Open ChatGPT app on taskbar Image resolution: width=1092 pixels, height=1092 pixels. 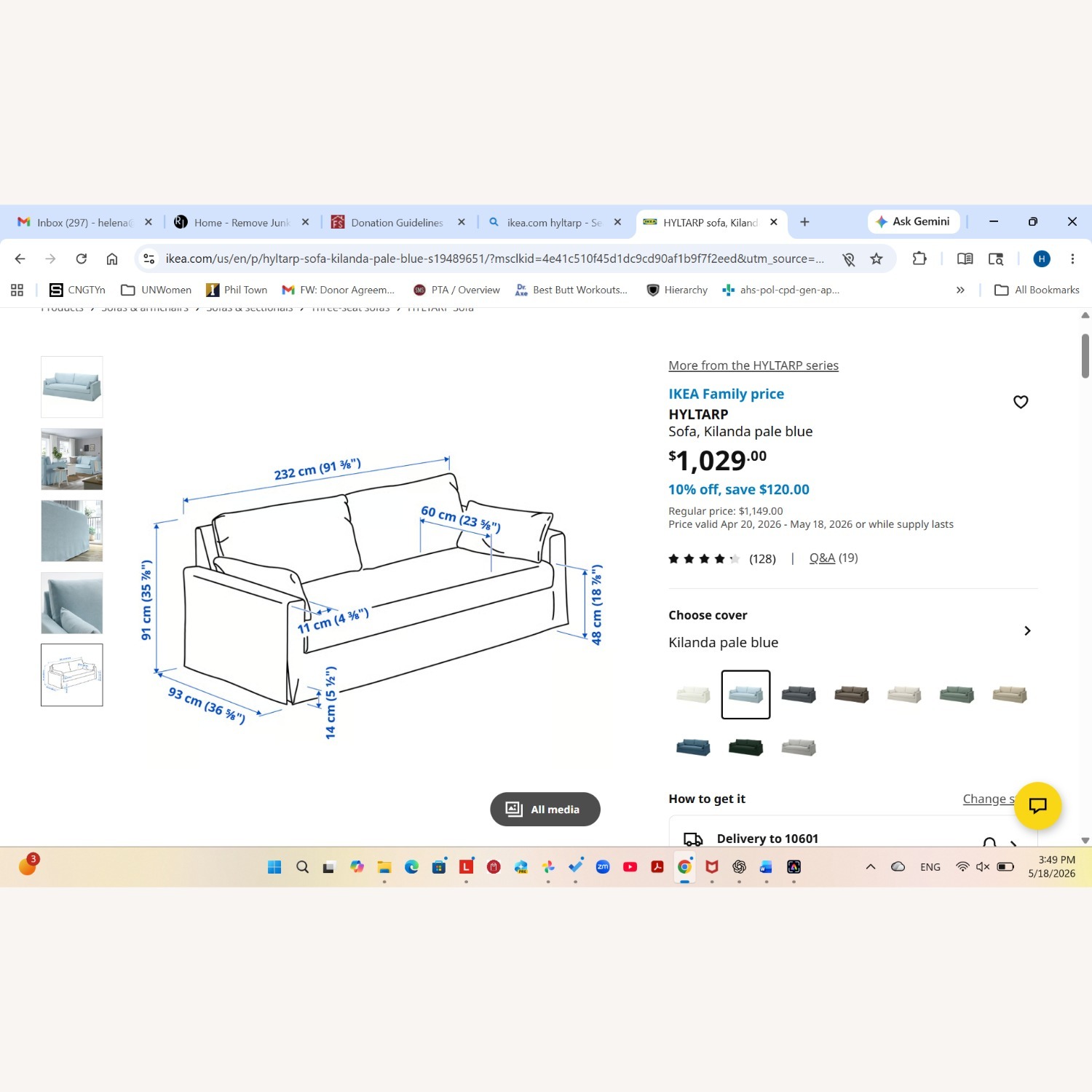pos(739,866)
